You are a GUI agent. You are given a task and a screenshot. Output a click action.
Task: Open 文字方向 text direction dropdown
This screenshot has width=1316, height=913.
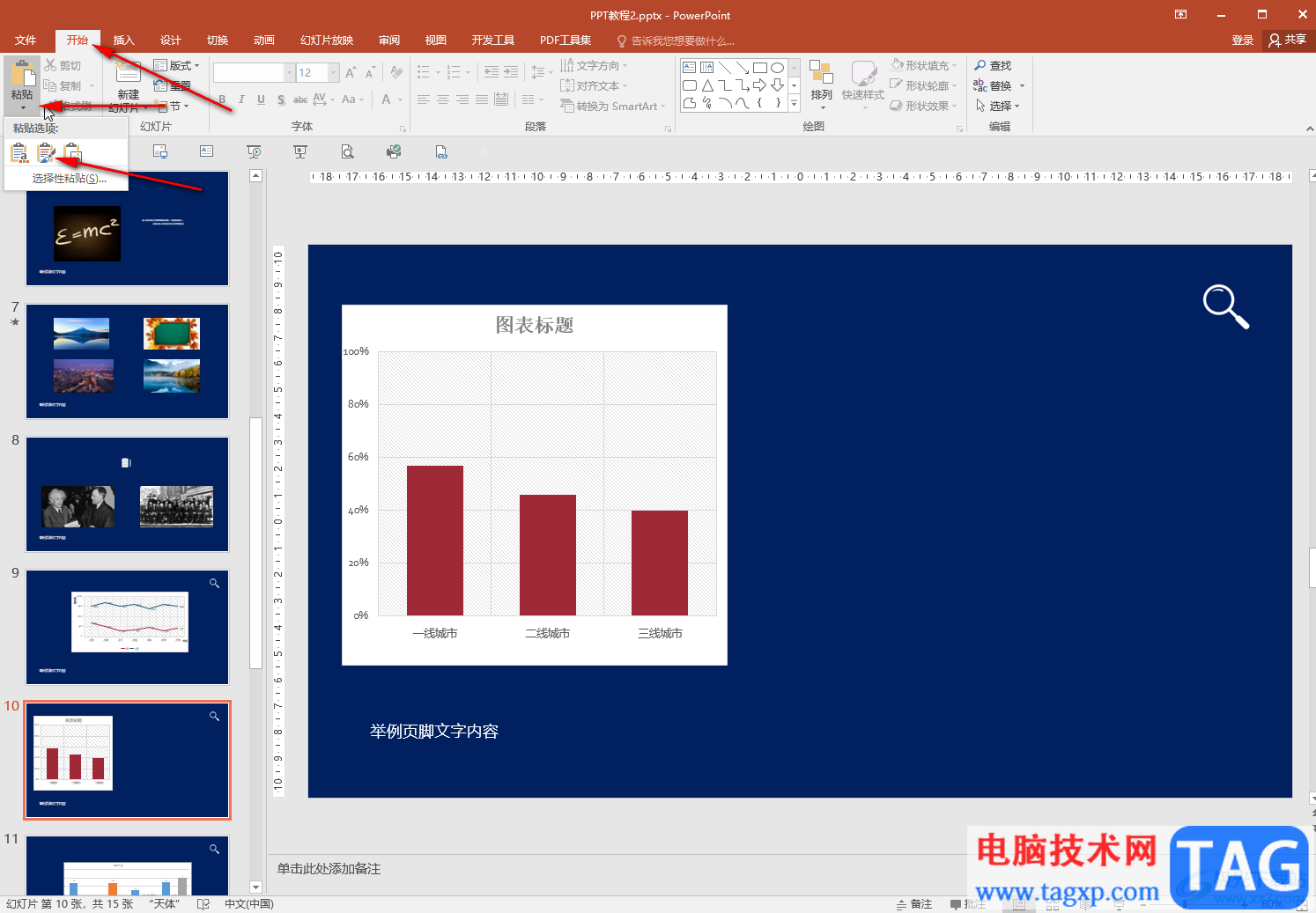click(595, 65)
